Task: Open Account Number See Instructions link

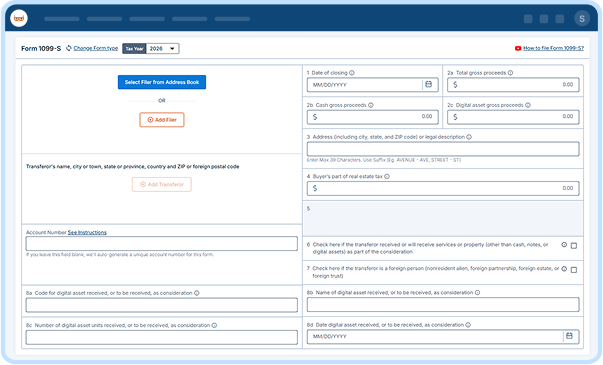Action: 87,232
